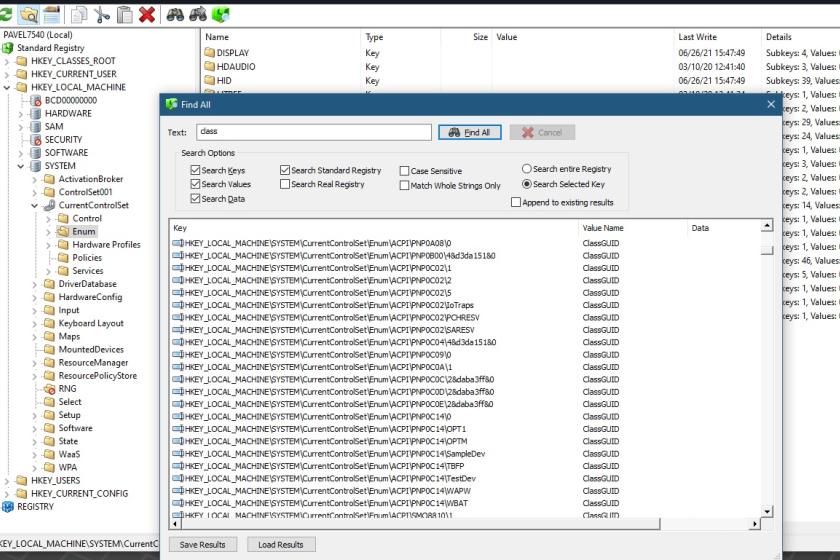840x560 pixels.
Task: Sort by the Type column header
Action: pos(401,37)
